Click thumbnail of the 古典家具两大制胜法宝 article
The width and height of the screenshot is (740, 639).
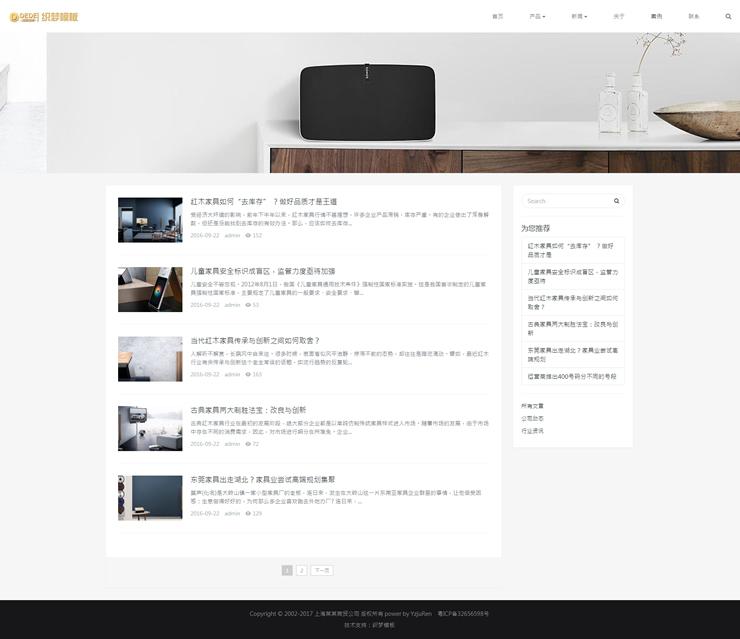click(x=150, y=429)
